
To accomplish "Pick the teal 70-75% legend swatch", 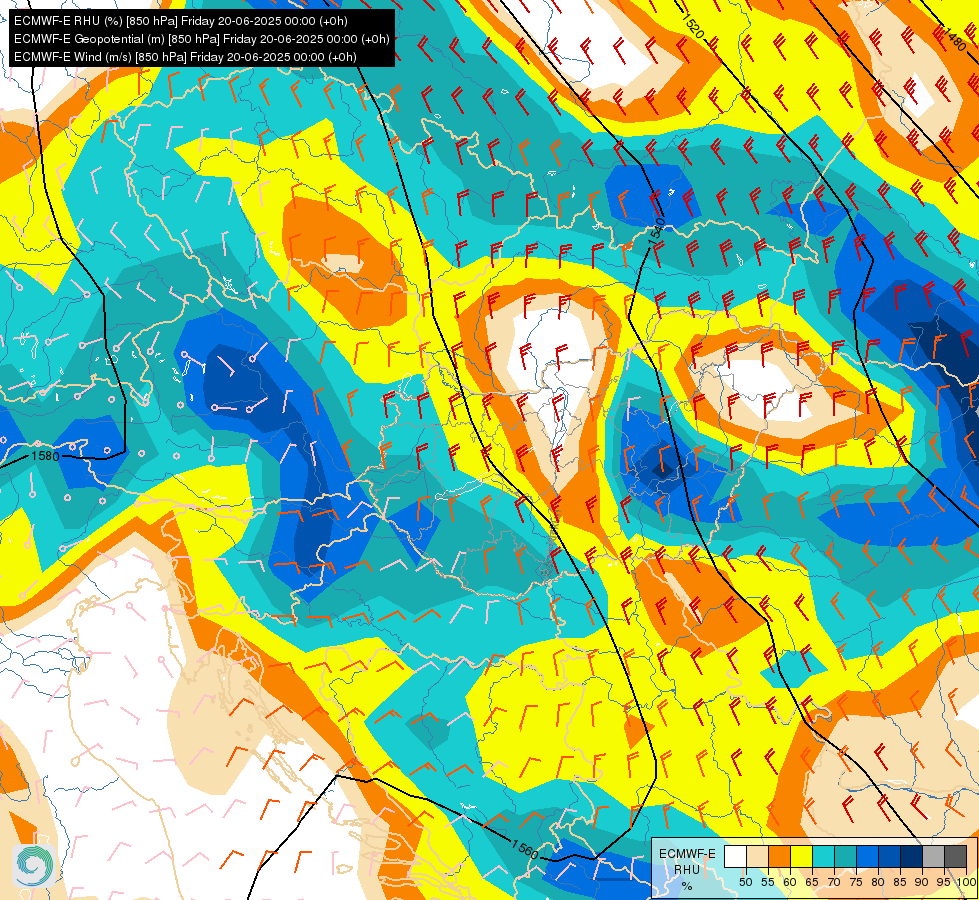I will point(845,857).
